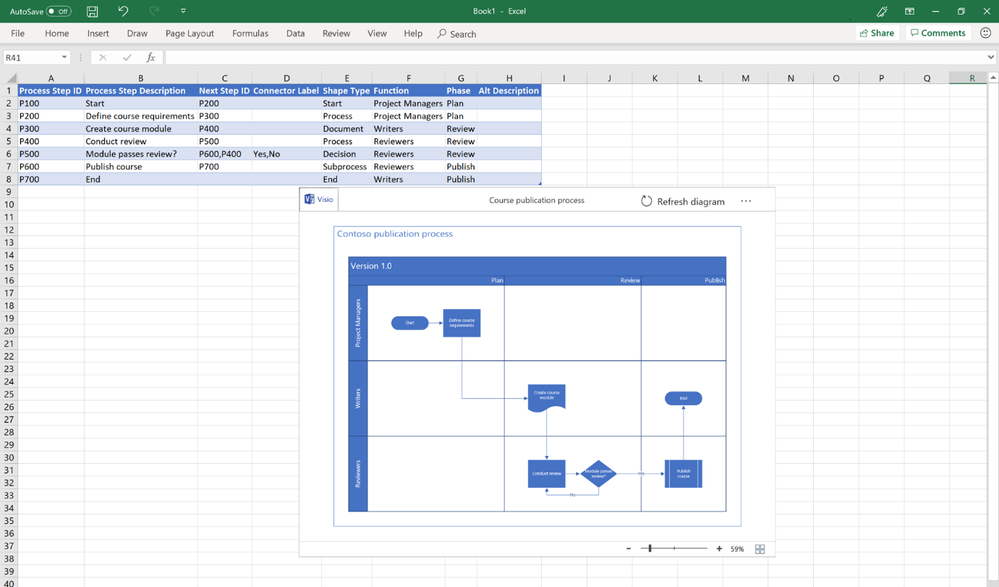Screen dimensions: 999x587
Task: Click the Process Step ID header cell
Action: (x=50, y=91)
